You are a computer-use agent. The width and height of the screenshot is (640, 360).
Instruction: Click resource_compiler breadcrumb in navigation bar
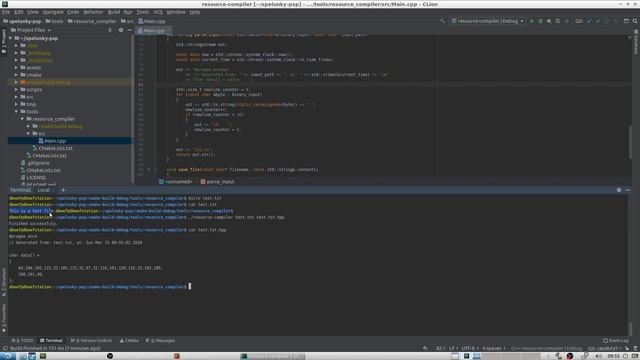coord(92,21)
